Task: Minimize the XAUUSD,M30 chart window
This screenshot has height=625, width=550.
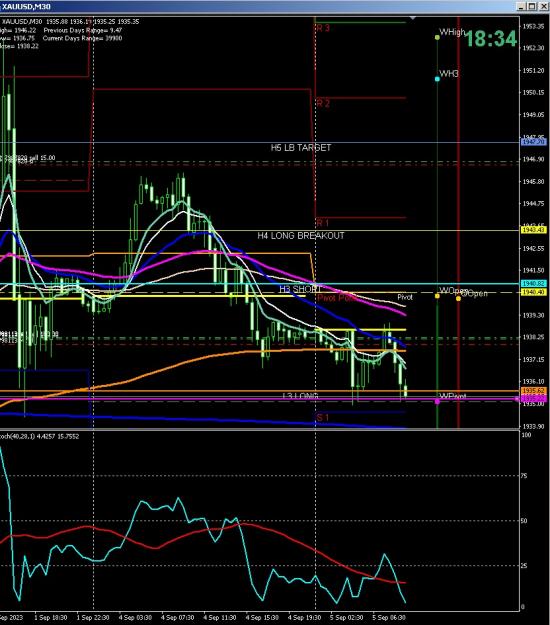Action: (x=522, y=6)
